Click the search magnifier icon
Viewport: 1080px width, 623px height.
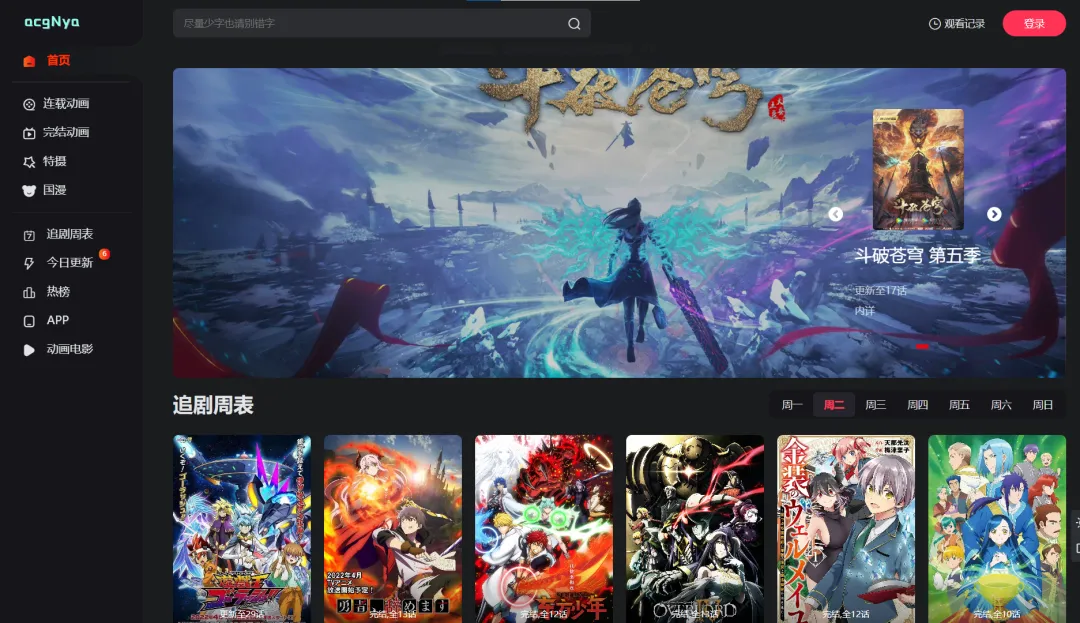[x=574, y=24]
